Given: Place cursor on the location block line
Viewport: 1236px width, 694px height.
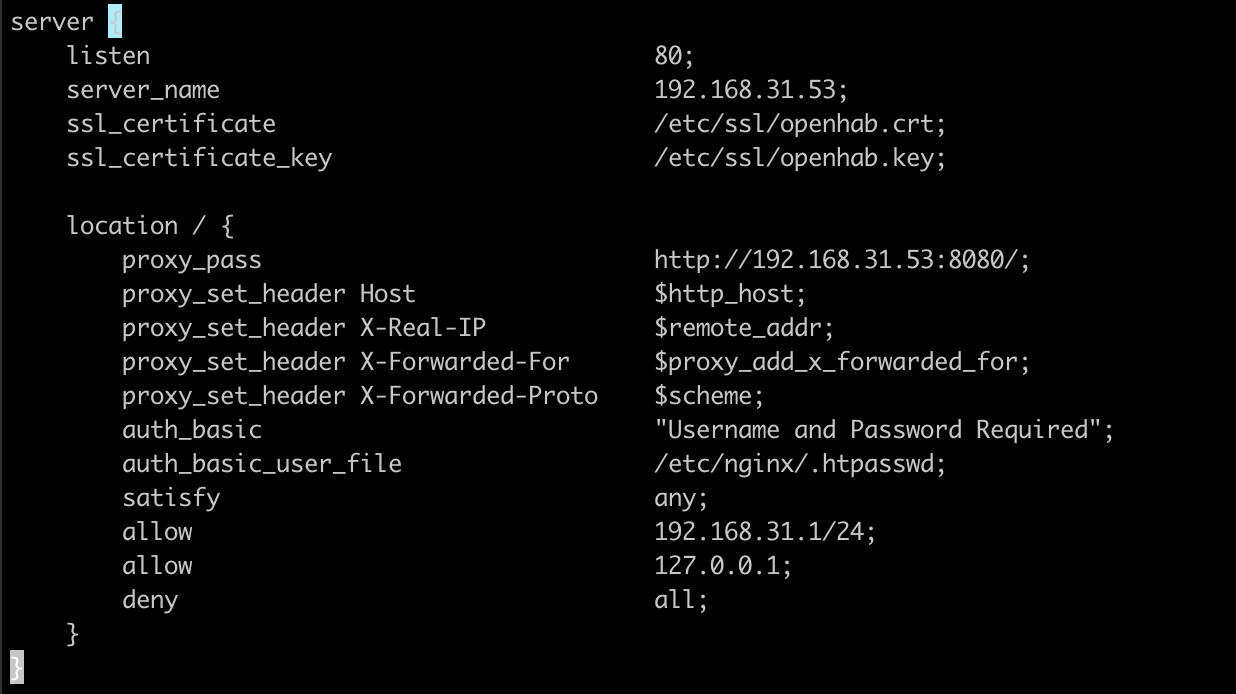Looking at the screenshot, I should (x=150, y=226).
